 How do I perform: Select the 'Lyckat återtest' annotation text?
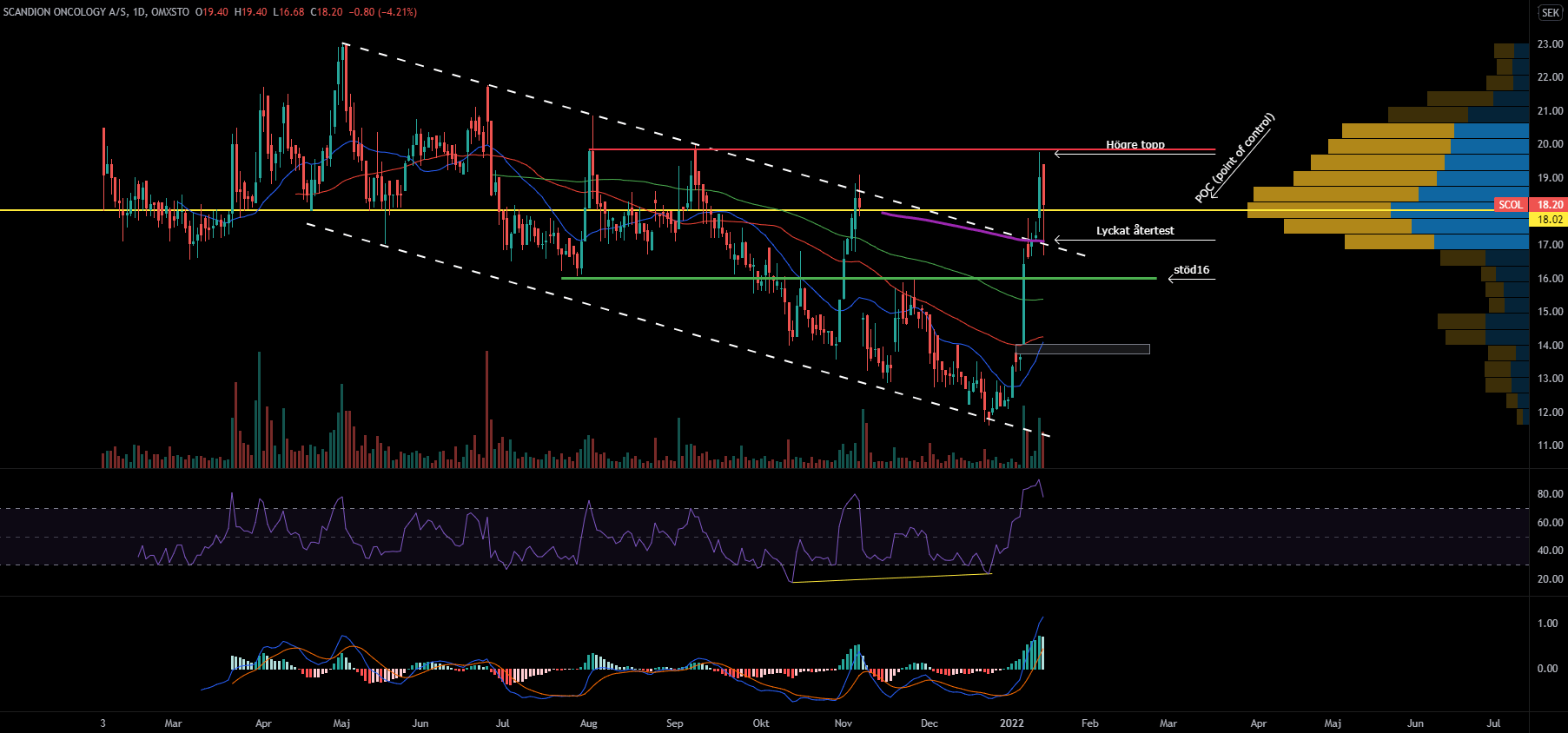point(1135,230)
